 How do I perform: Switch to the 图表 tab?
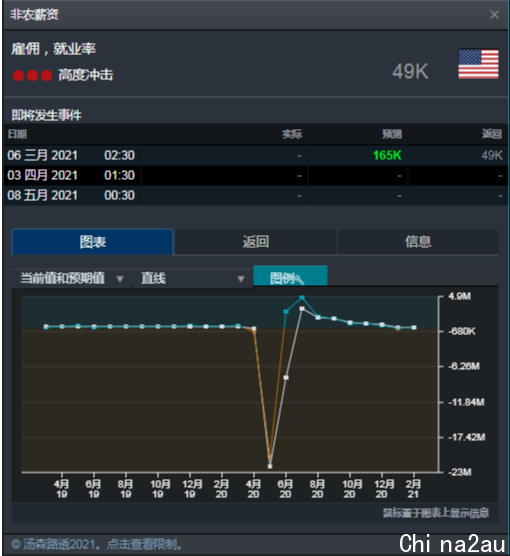93,242
